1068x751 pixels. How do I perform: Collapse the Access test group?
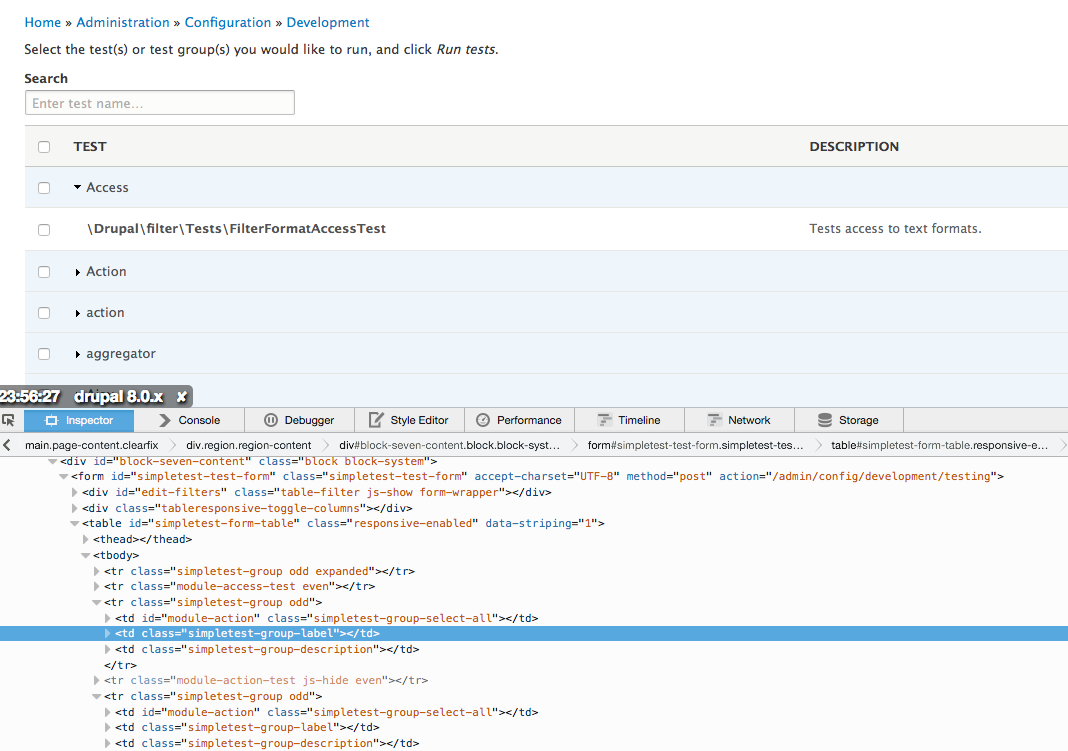click(x=78, y=188)
